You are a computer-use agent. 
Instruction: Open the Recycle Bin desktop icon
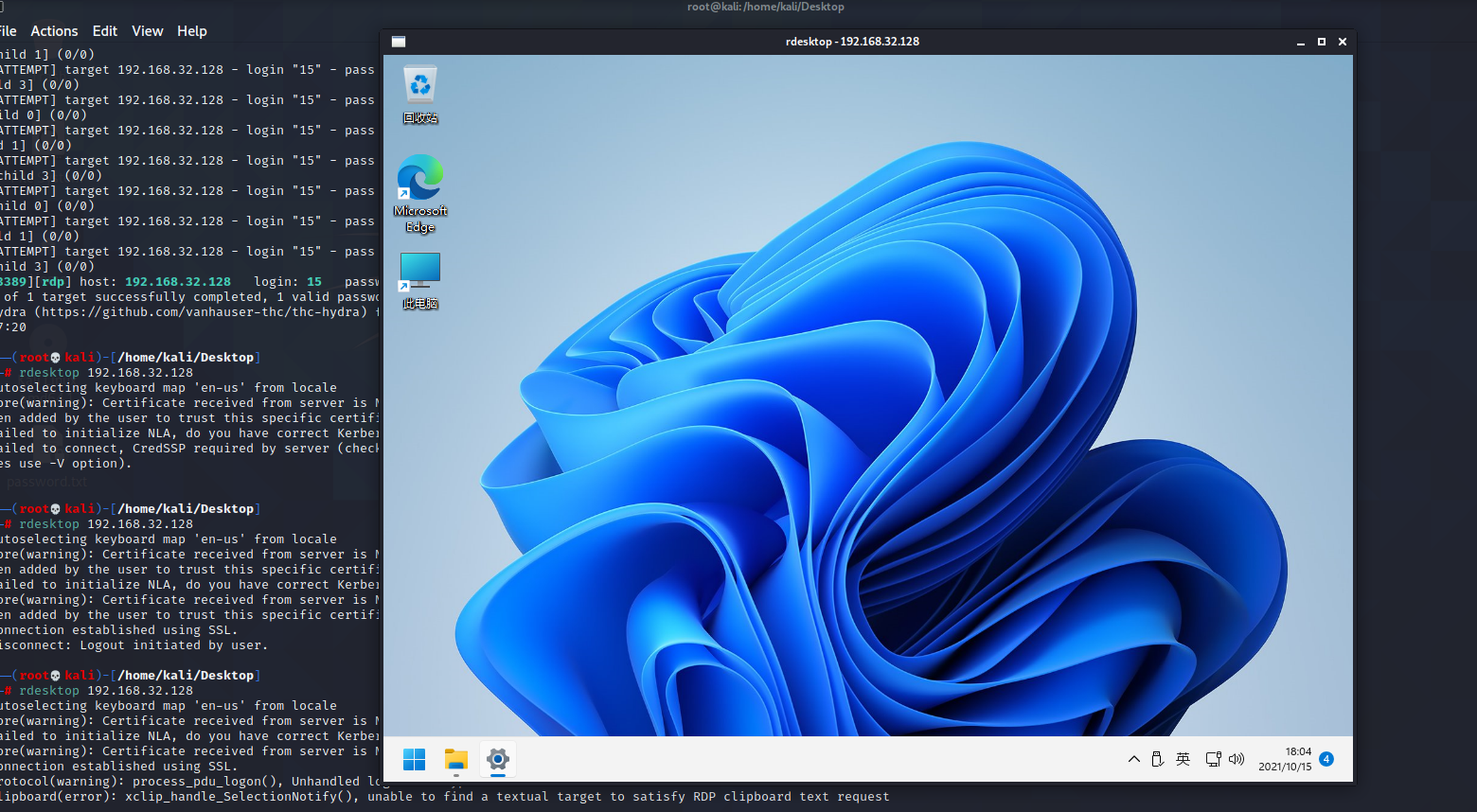(x=420, y=95)
